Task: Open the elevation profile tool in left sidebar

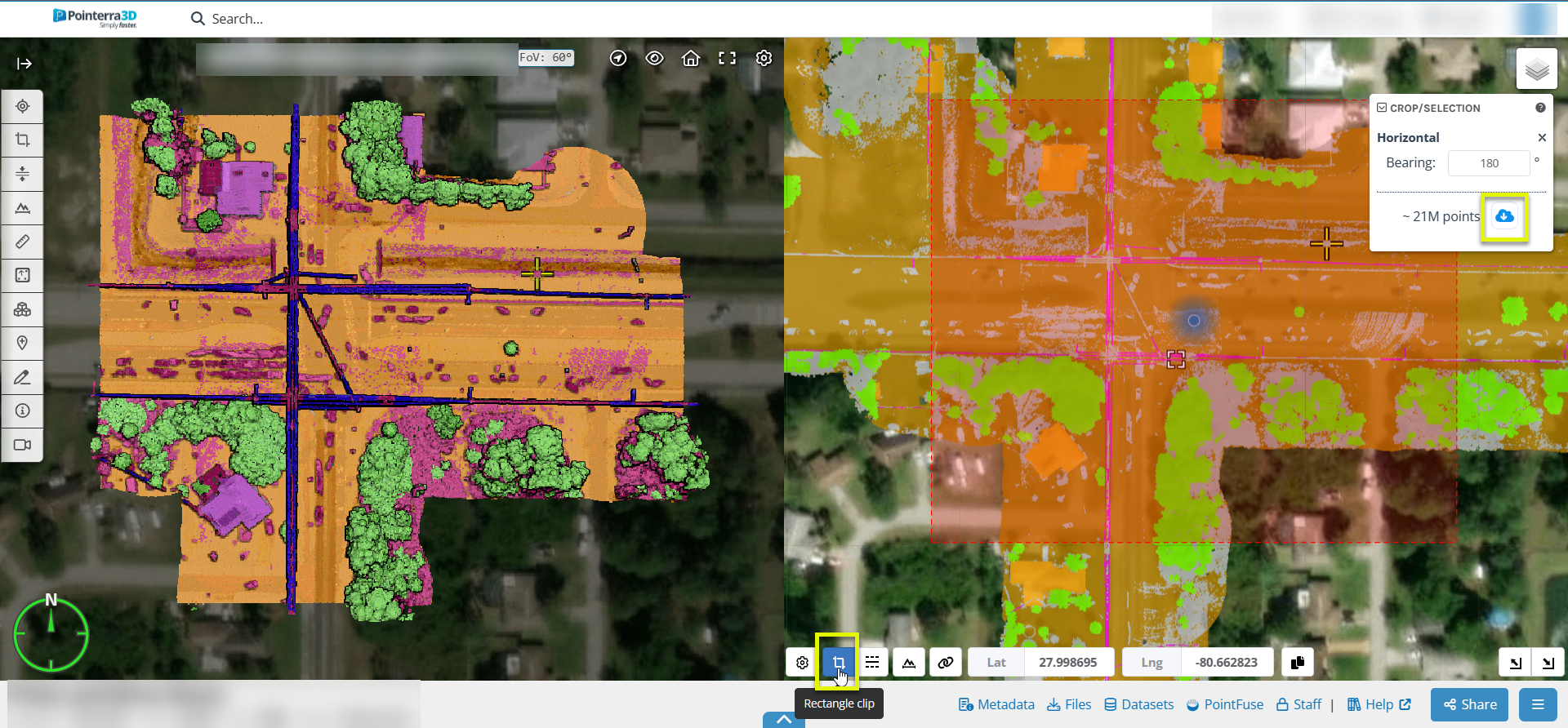Action: [x=22, y=208]
